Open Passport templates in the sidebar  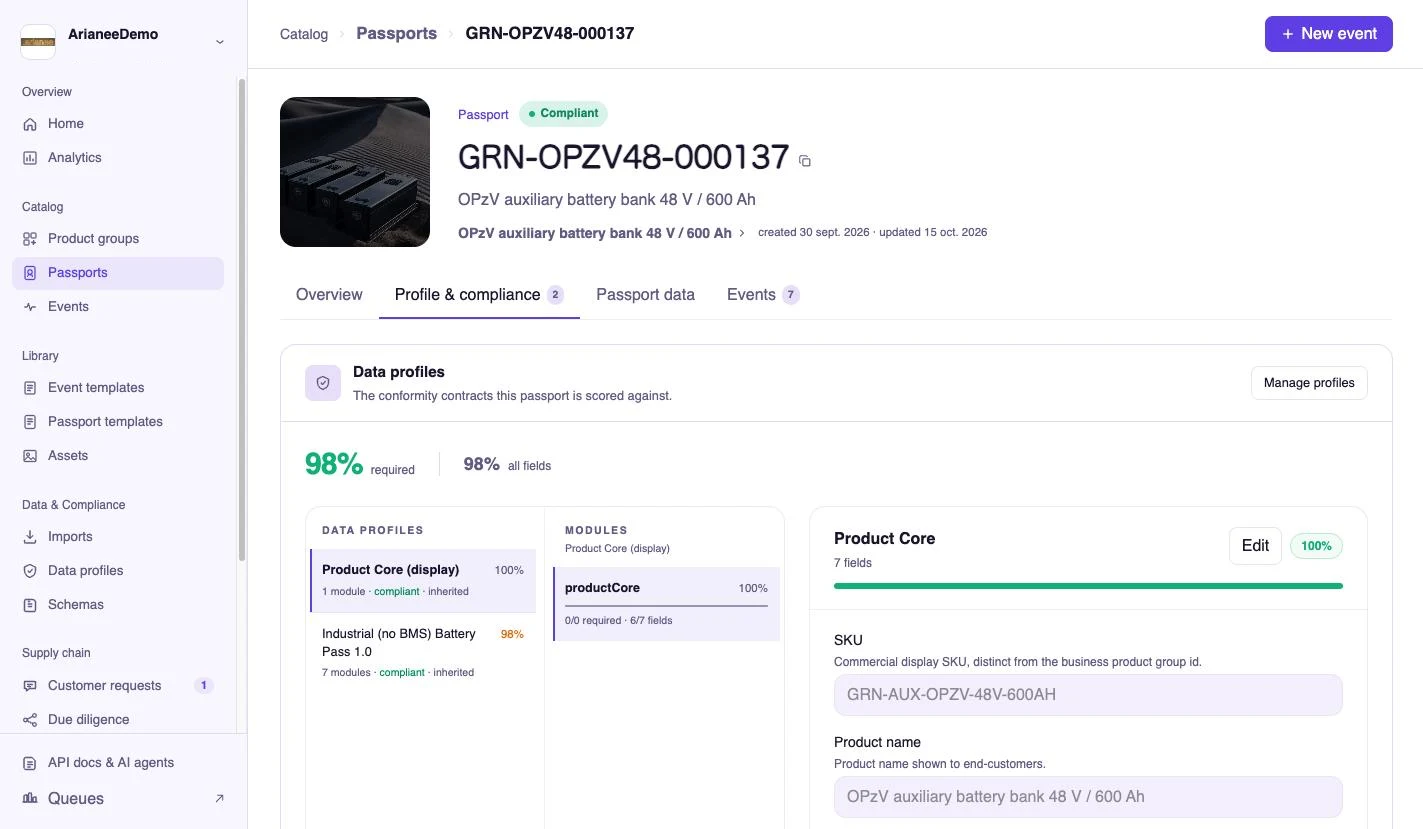[x=118, y=422]
